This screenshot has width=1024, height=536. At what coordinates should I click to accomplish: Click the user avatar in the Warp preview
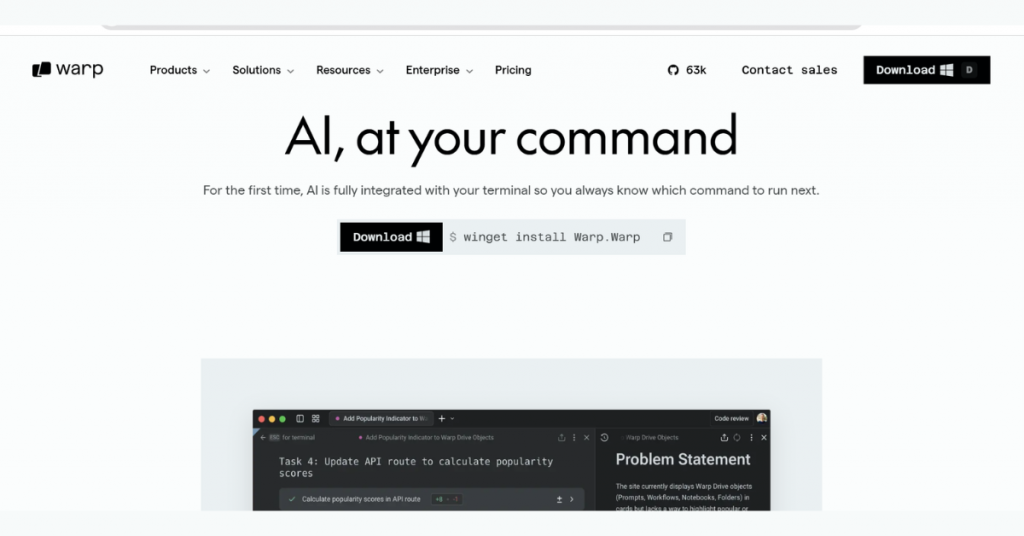[x=761, y=418]
